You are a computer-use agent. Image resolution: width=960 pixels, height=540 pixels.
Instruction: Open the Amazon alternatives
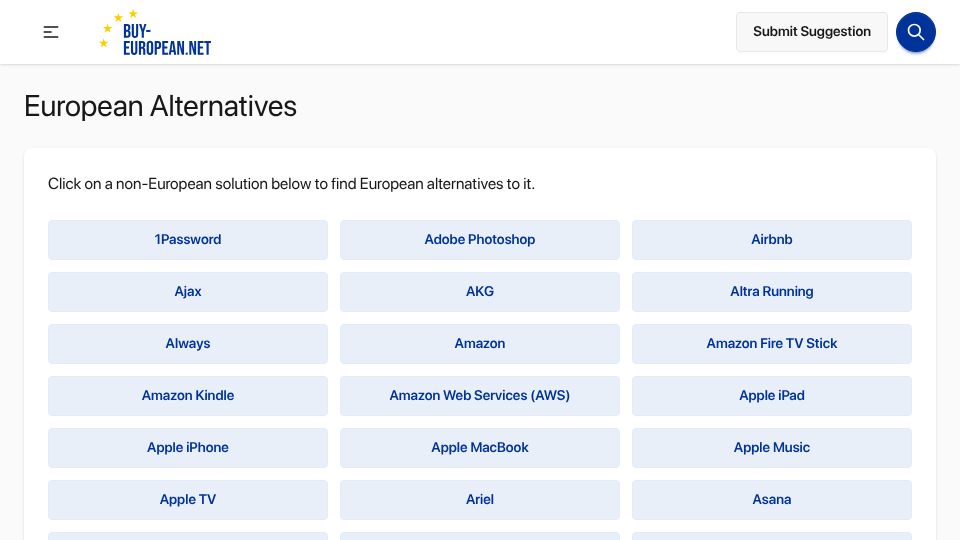[480, 344]
